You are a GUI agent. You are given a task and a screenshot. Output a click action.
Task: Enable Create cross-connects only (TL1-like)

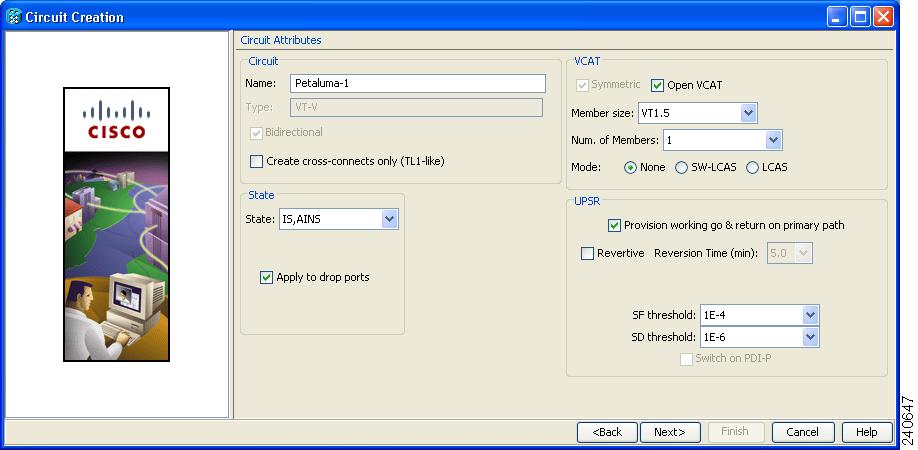(256, 162)
